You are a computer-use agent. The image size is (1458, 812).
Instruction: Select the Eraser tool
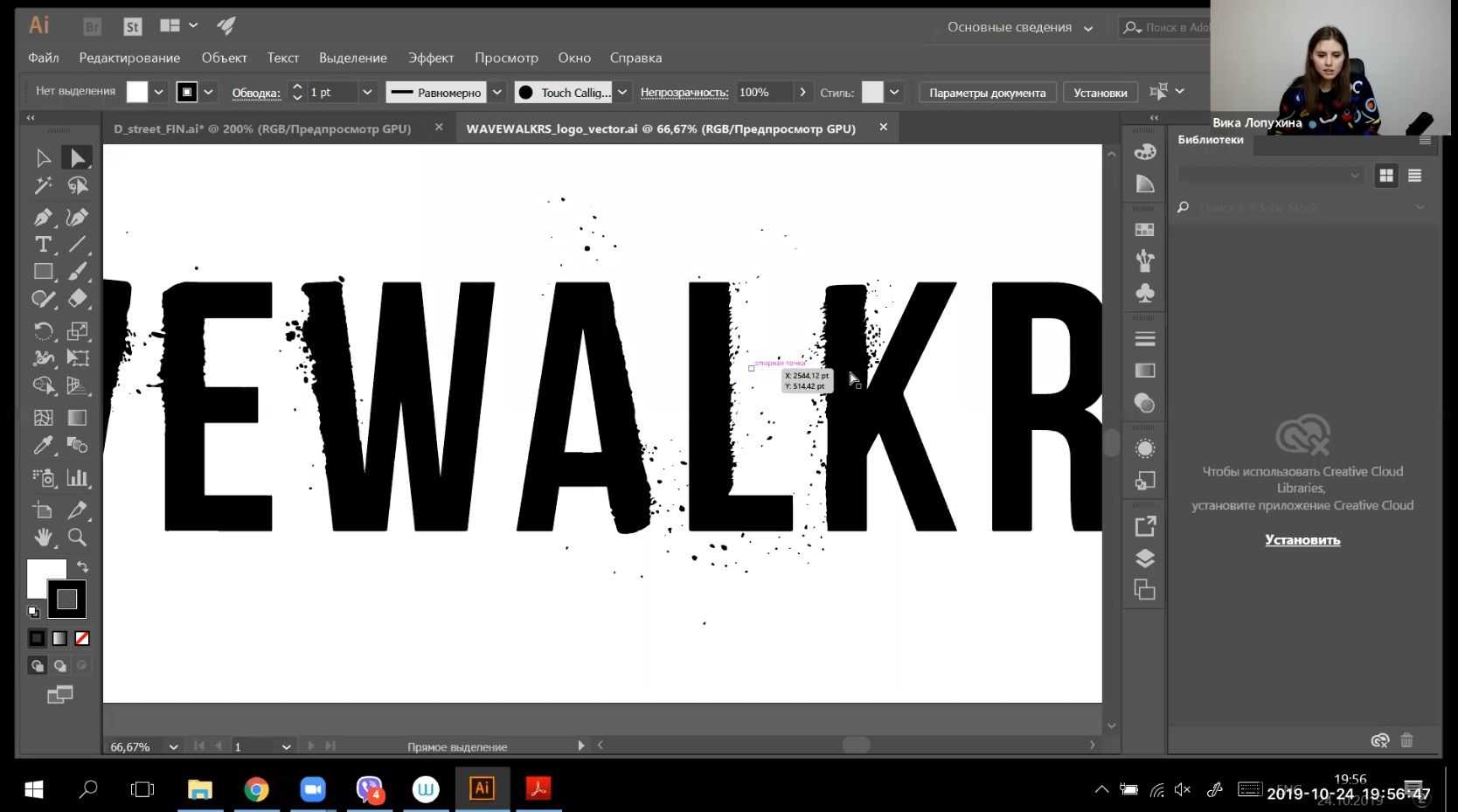[77, 299]
